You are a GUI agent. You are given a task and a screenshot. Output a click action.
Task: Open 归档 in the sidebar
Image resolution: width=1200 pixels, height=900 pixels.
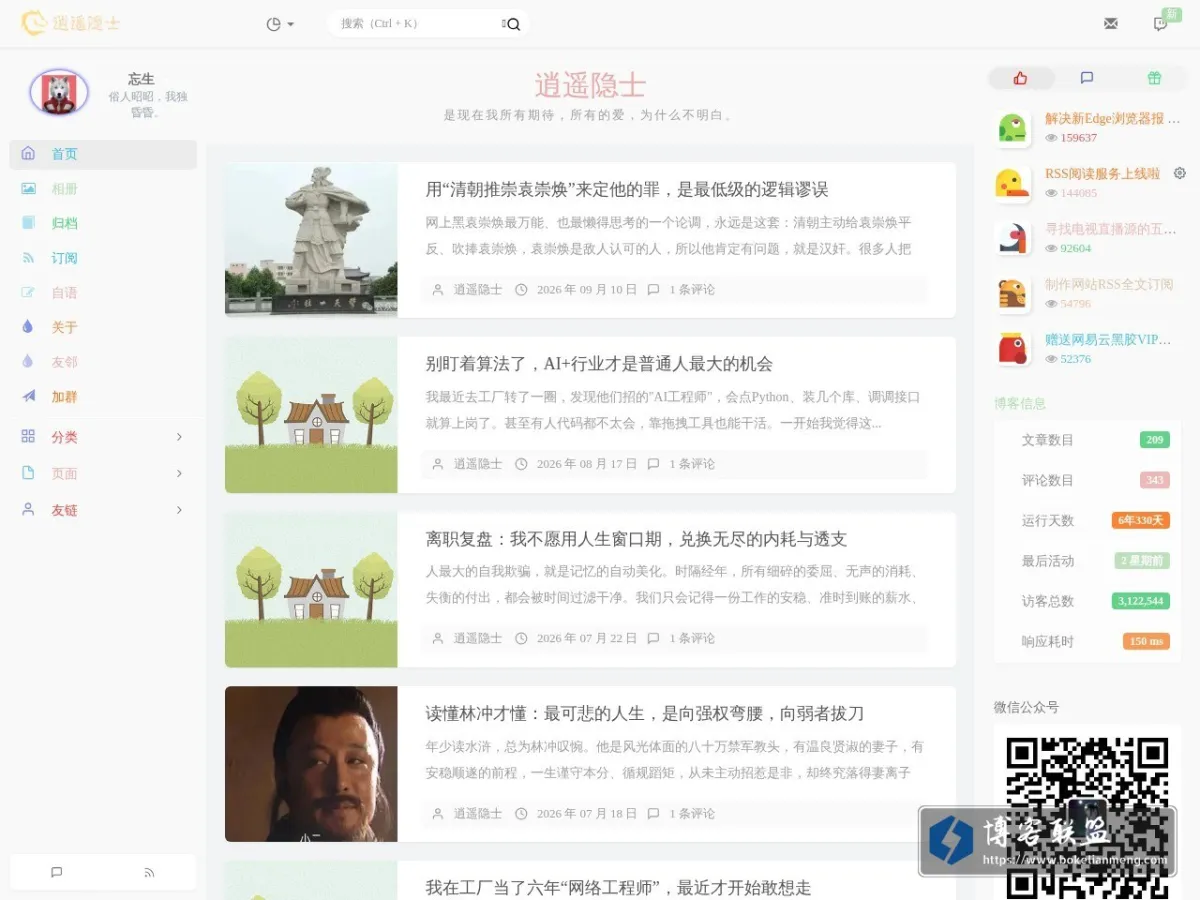[x=65, y=224]
